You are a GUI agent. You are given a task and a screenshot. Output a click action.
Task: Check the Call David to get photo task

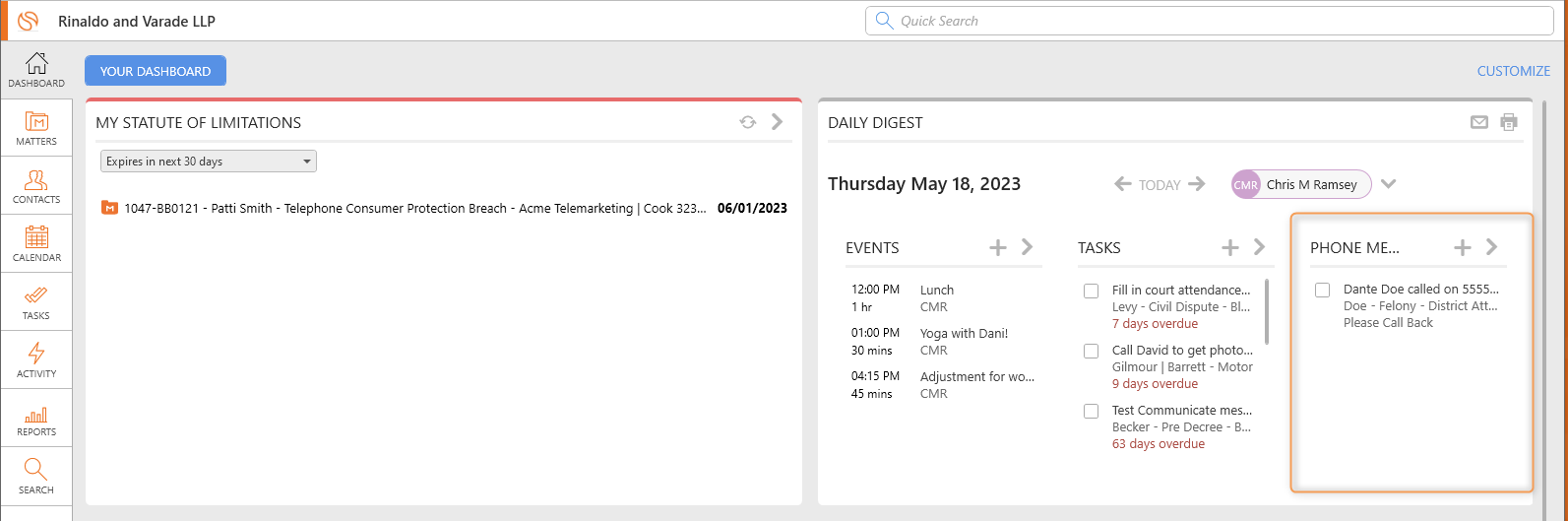1091,351
